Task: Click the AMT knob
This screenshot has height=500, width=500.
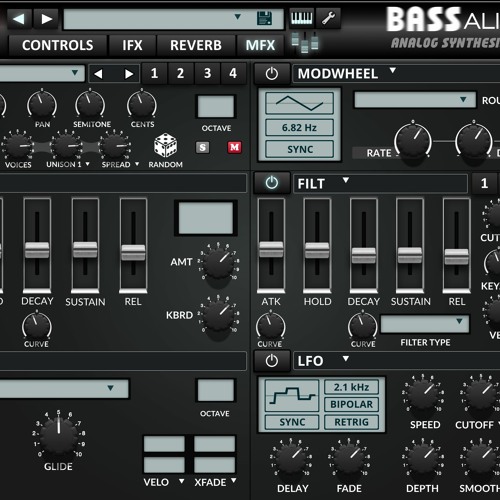Action: 219,263
